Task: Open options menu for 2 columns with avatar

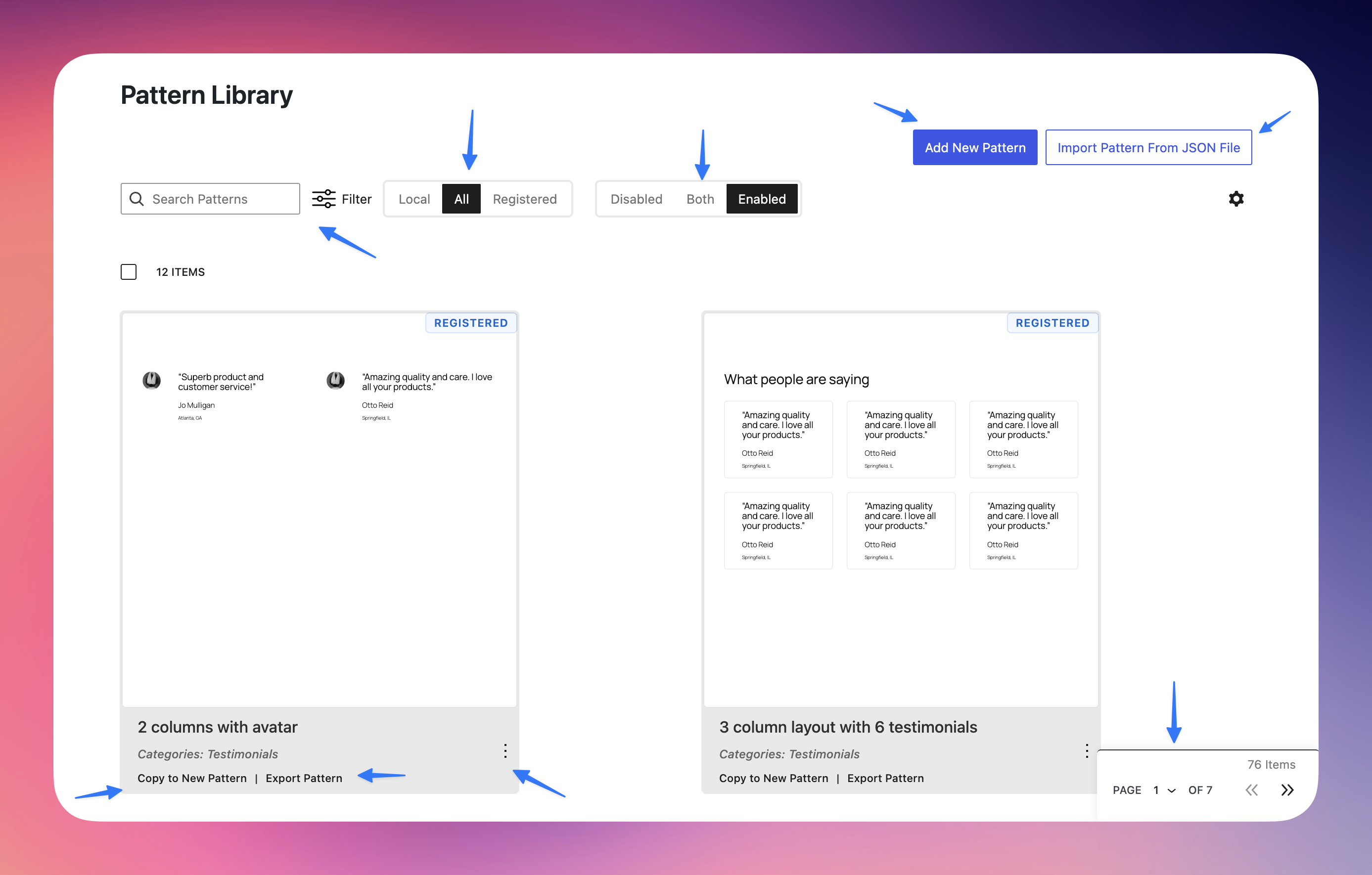Action: pyautogui.click(x=505, y=751)
